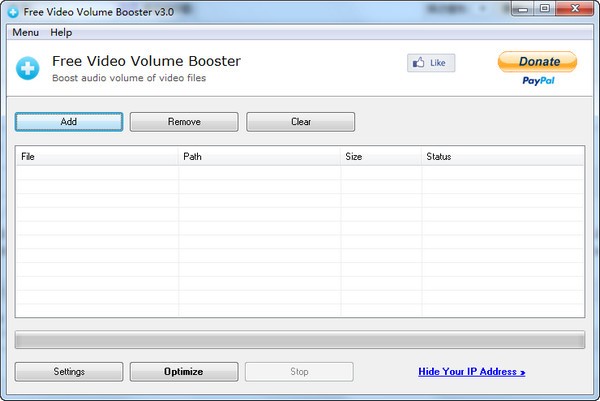600x401 pixels.
Task: Follow the Hide Your IP Address link
Action: [x=471, y=372]
